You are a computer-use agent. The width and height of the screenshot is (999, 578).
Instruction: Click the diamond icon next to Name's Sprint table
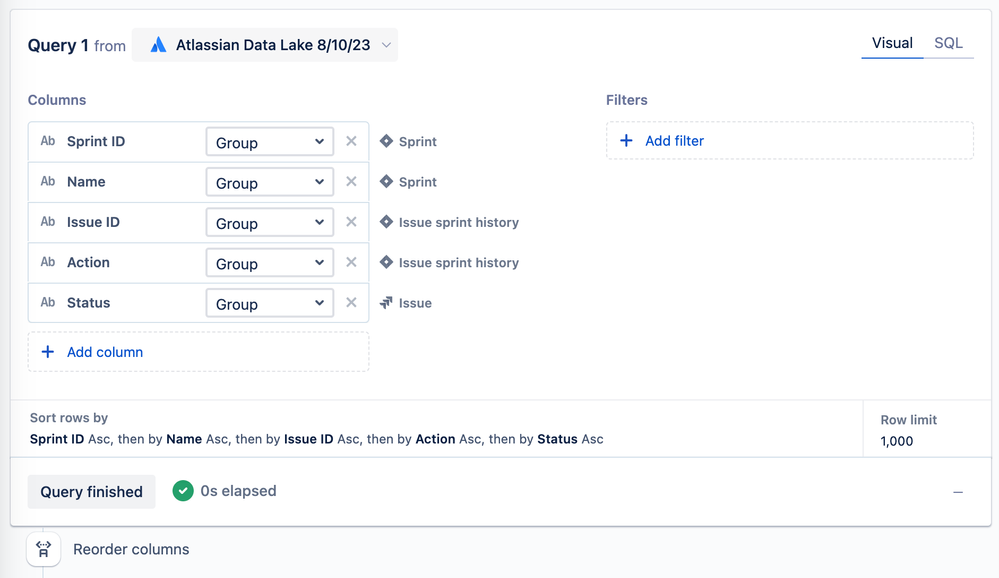coord(386,182)
